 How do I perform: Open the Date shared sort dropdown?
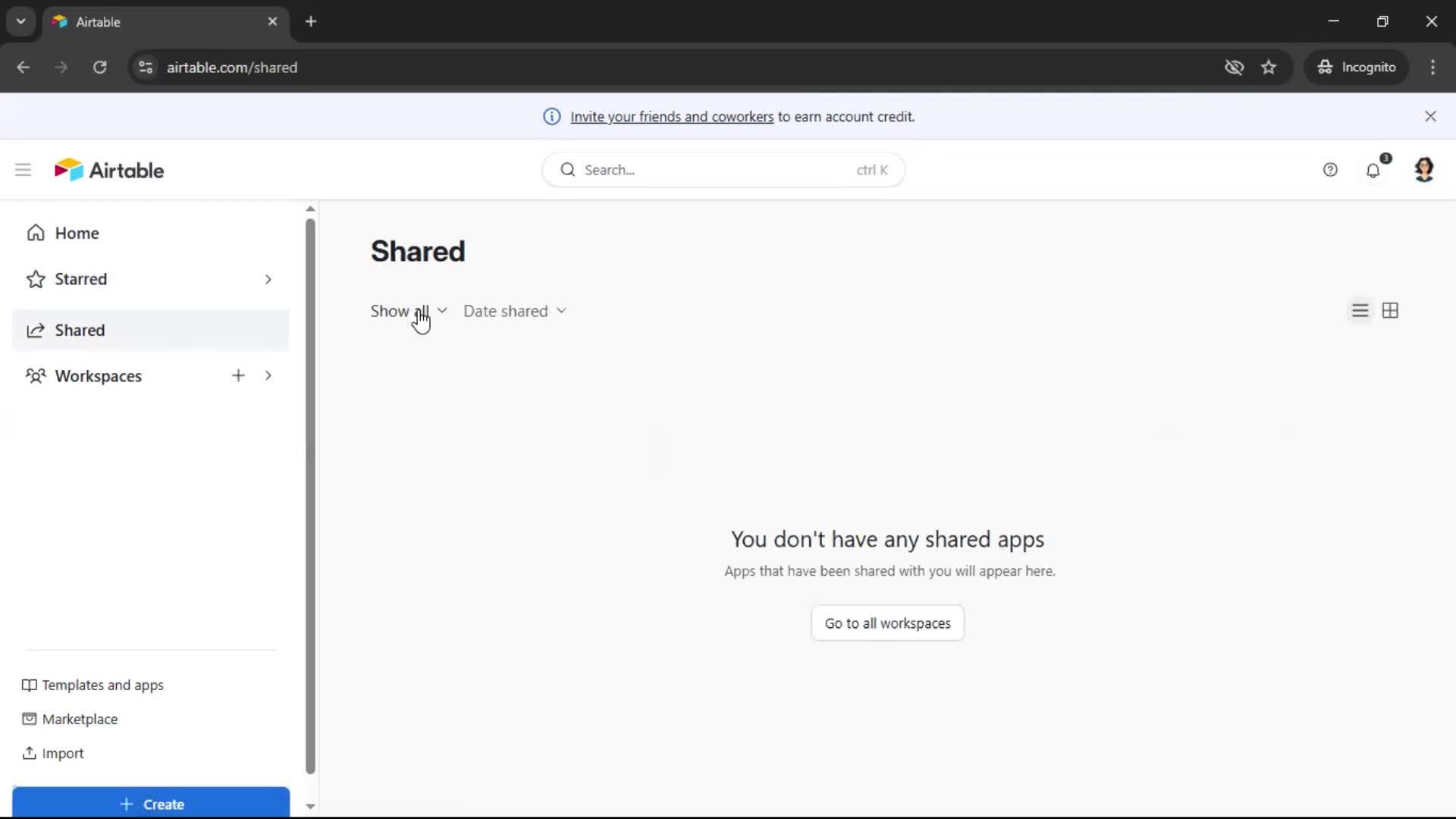click(515, 311)
